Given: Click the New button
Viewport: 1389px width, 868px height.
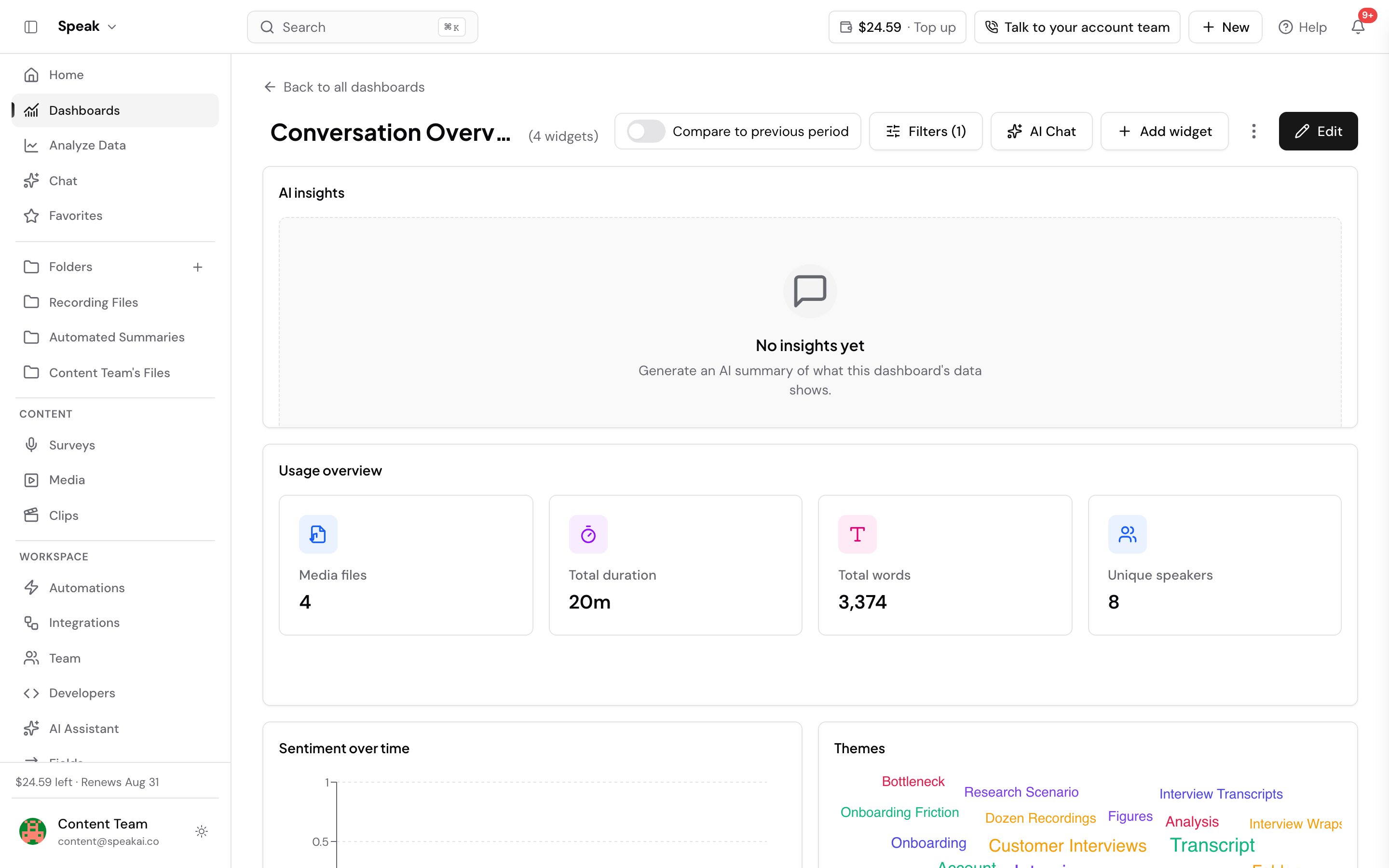Looking at the screenshot, I should pos(1225,27).
